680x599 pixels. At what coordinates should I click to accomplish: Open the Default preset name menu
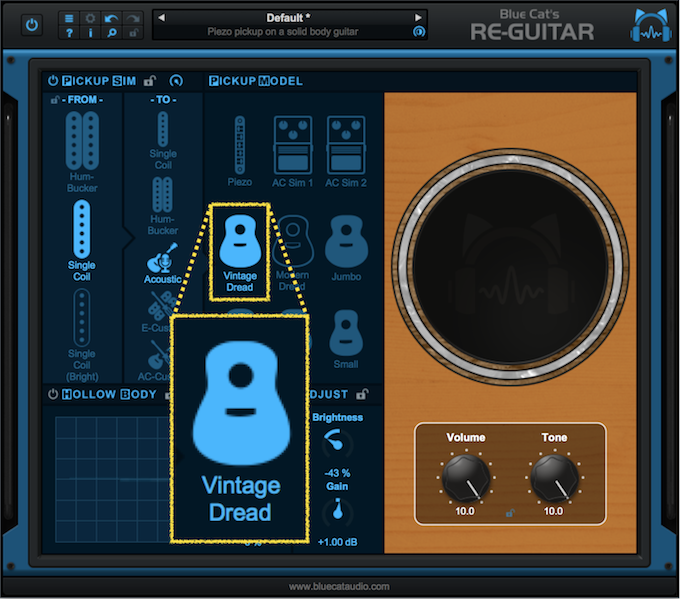pyautogui.click(x=288, y=18)
